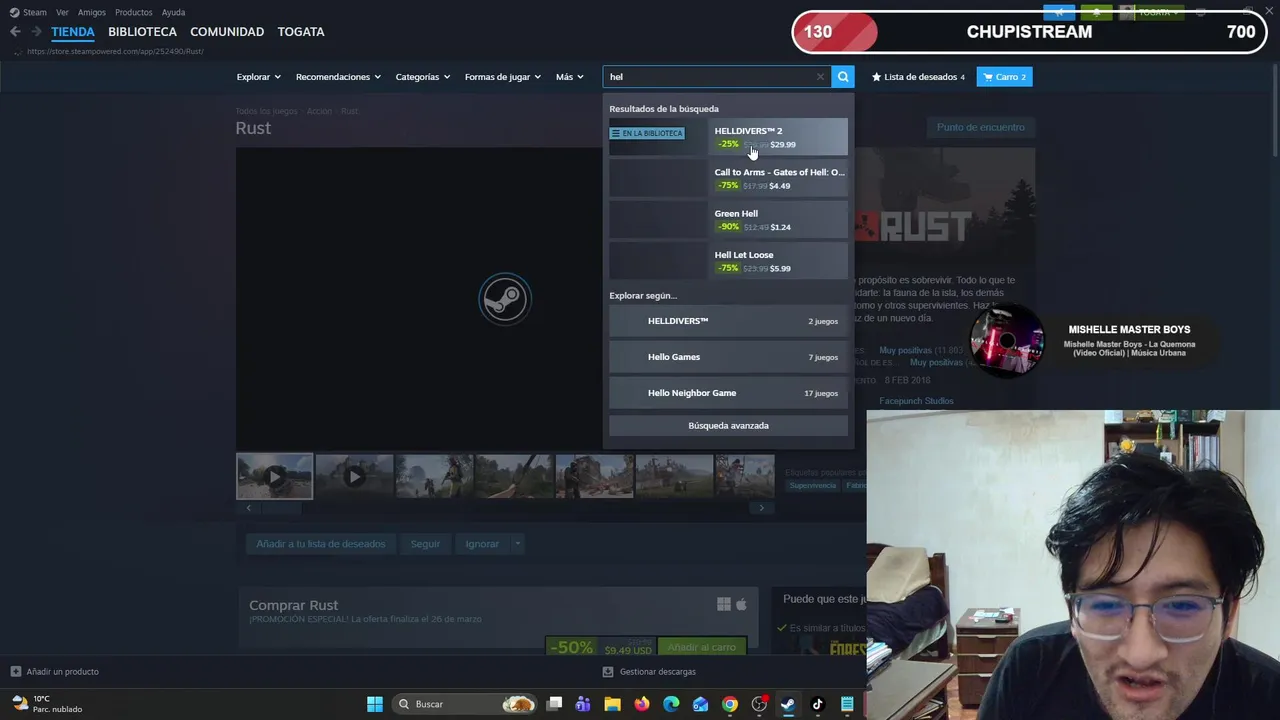Expand the Formas de jugar dropdown
The image size is (1280, 720).
[x=502, y=77]
